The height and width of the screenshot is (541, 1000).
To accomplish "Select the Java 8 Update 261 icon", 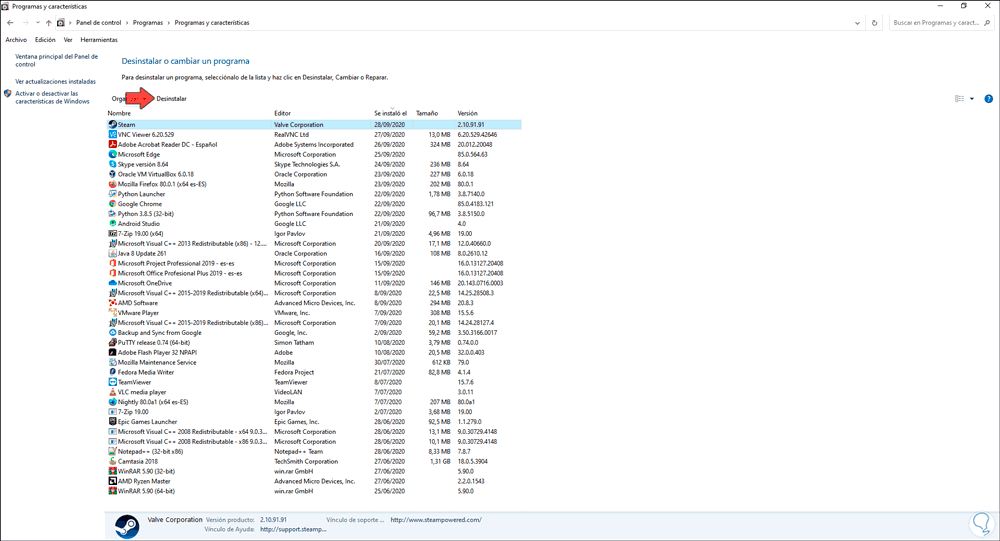I will [112, 253].
